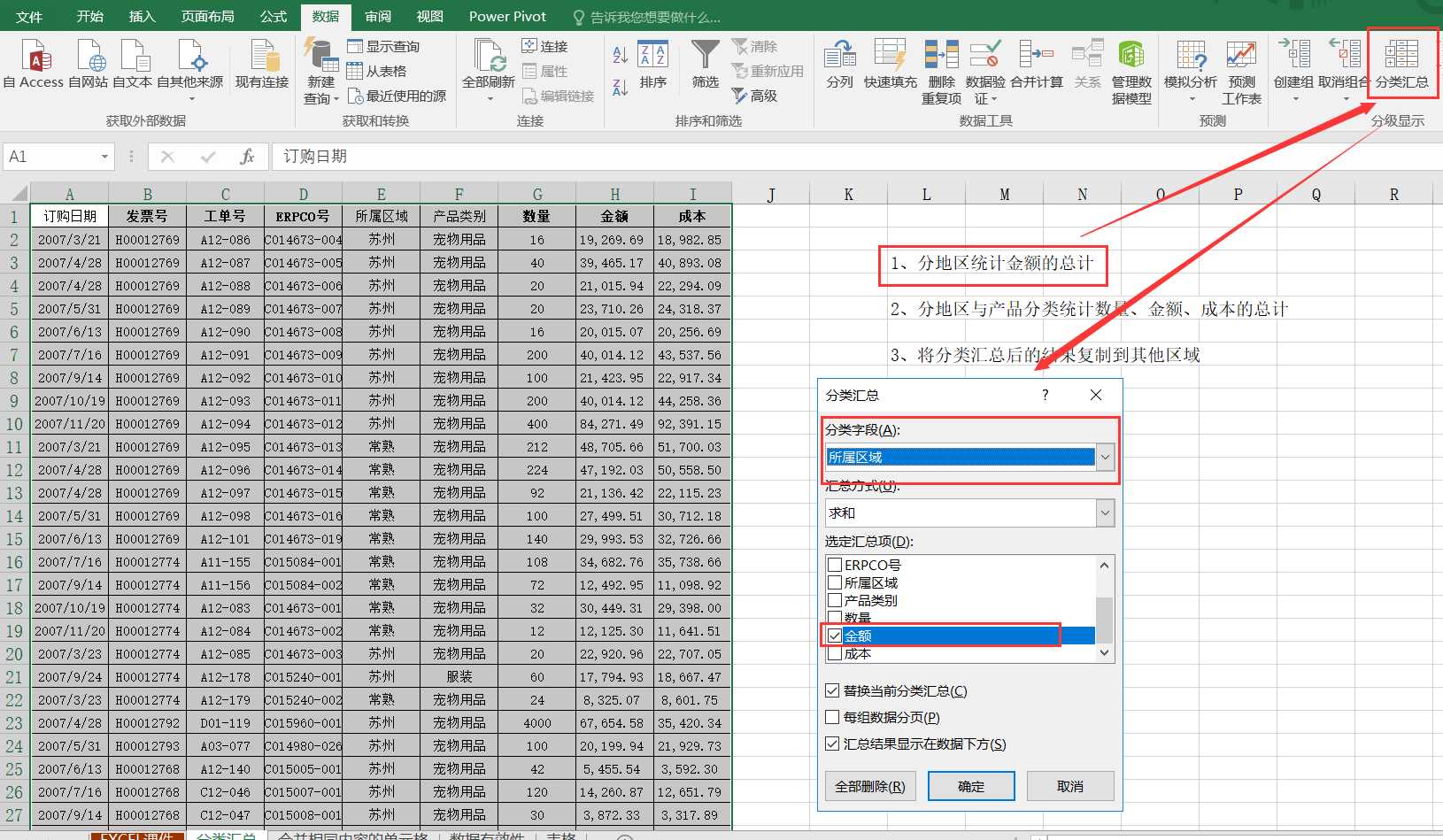The height and width of the screenshot is (840, 1443).
Task: Switch to the 审阅 (Review) tab
Action: pos(378,17)
